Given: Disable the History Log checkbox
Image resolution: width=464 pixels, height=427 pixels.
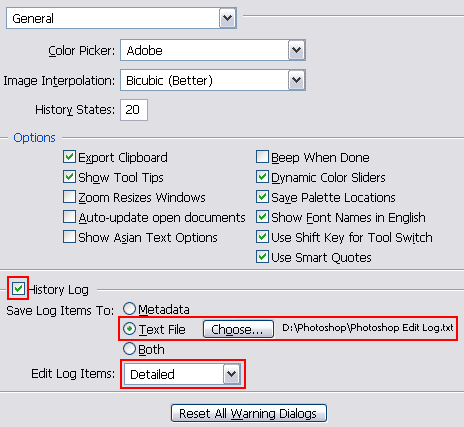Looking at the screenshot, I should tap(18, 288).
